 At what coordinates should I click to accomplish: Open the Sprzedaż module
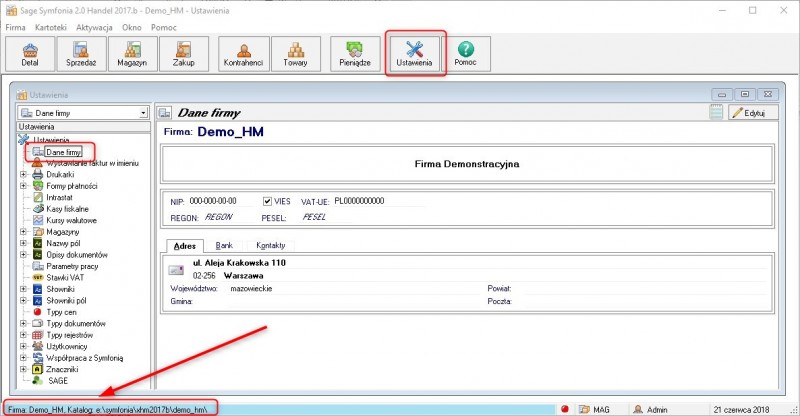(x=81, y=54)
